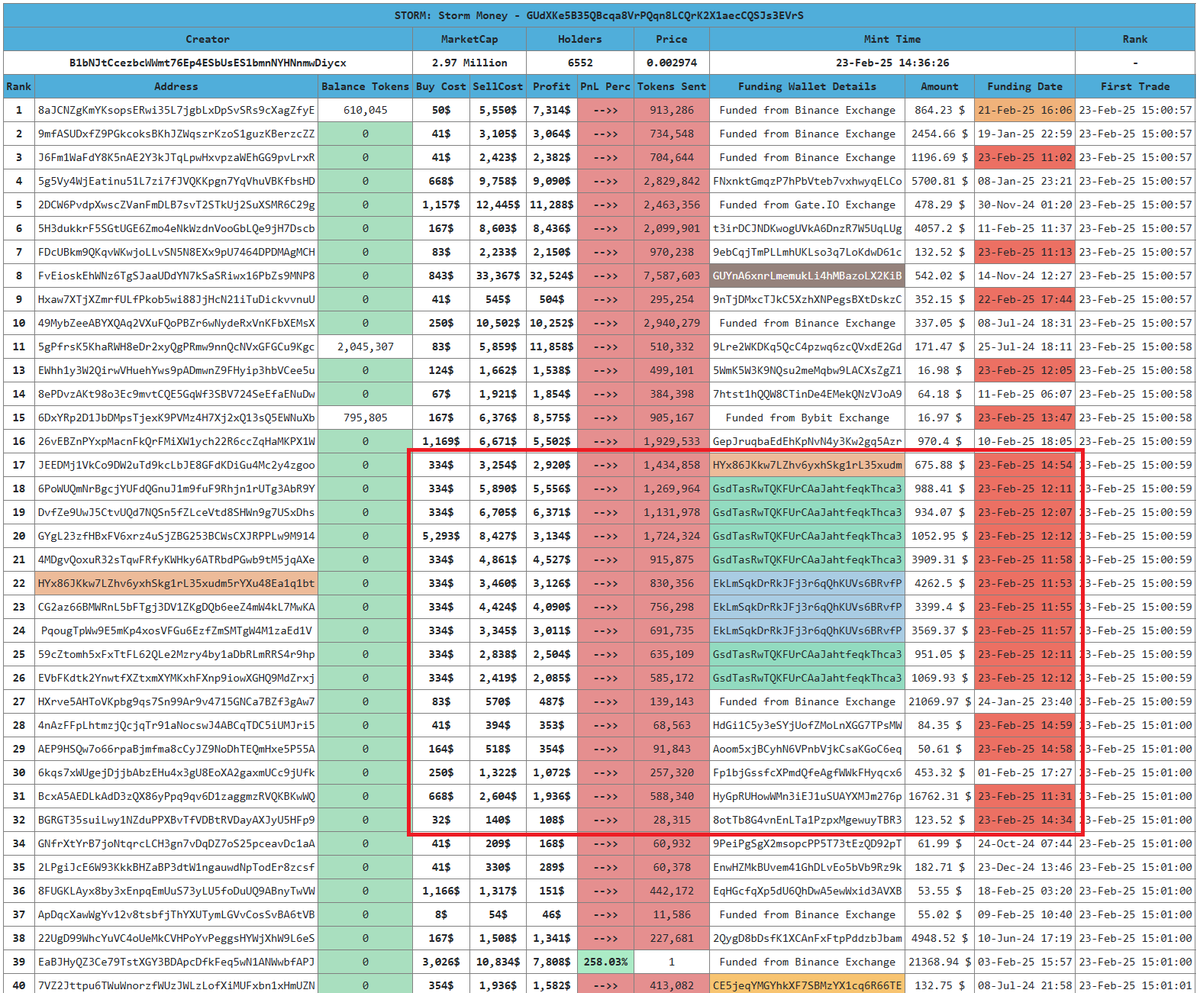The height and width of the screenshot is (993, 1200).
Task: Click Funded from Bybit Exchange cell
Action: (808, 418)
